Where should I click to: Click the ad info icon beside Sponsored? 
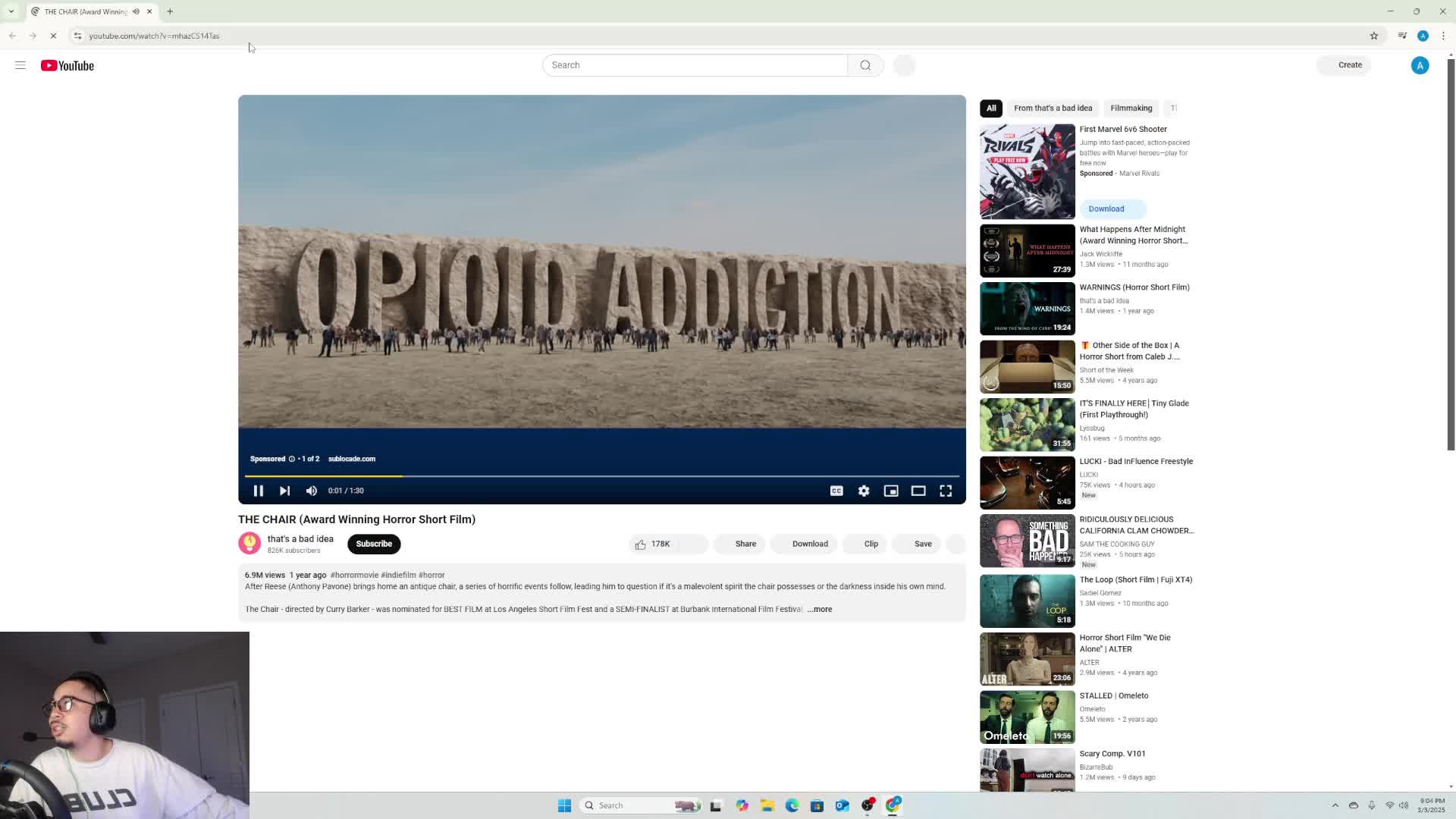pyautogui.click(x=291, y=459)
